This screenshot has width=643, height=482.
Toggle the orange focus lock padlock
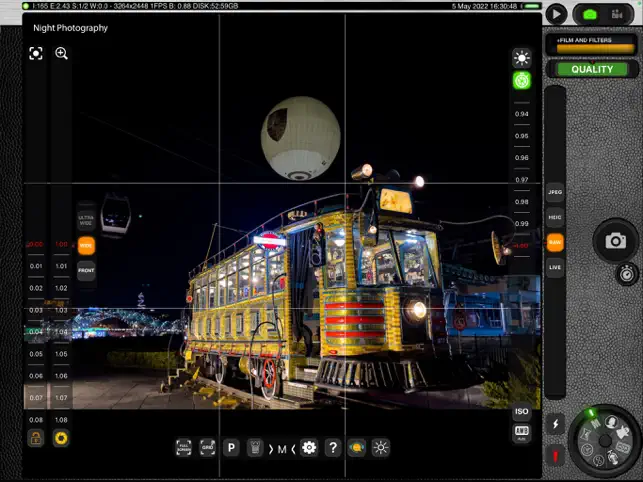[x=36, y=438]
